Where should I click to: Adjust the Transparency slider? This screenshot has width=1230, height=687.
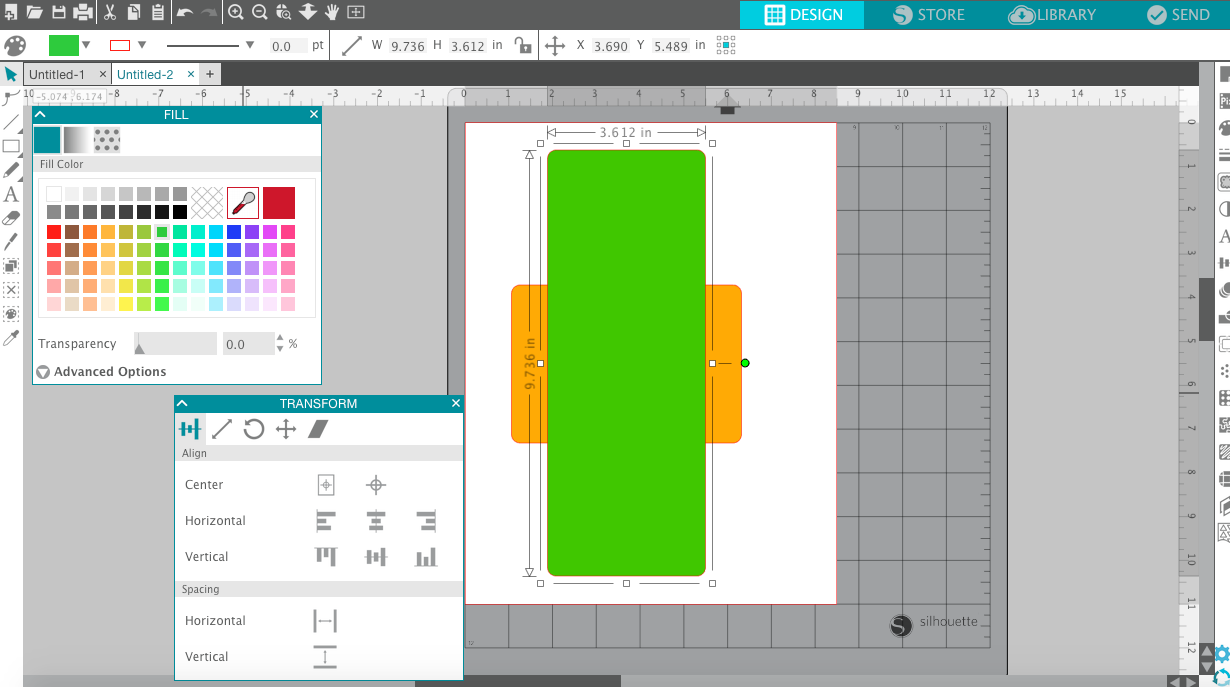coord(175,344)
